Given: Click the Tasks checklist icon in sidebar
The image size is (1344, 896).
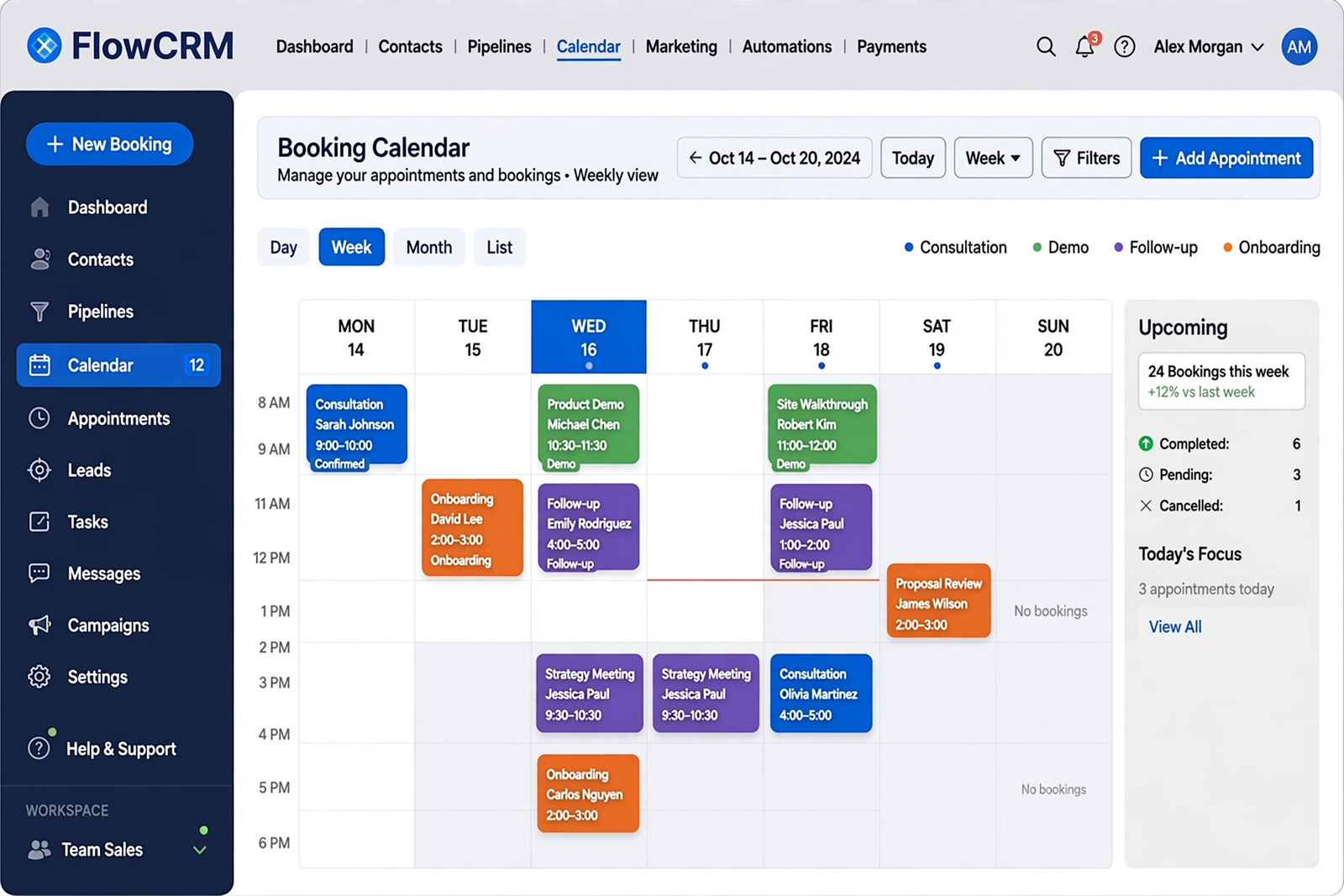Looking at the screenshot, I should coord(39,521).
